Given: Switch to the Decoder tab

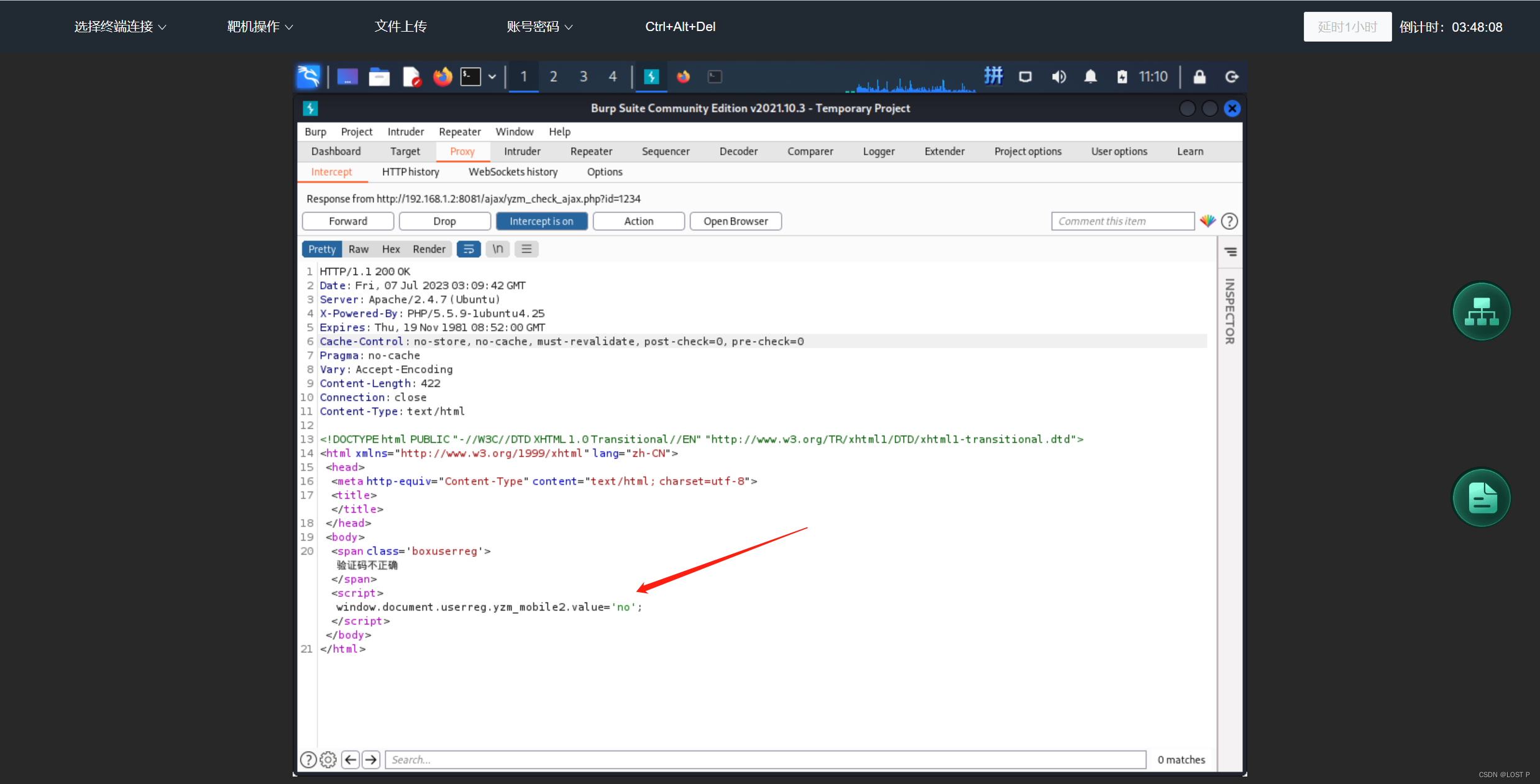Looking at the screenshot, I should [738, 152].
